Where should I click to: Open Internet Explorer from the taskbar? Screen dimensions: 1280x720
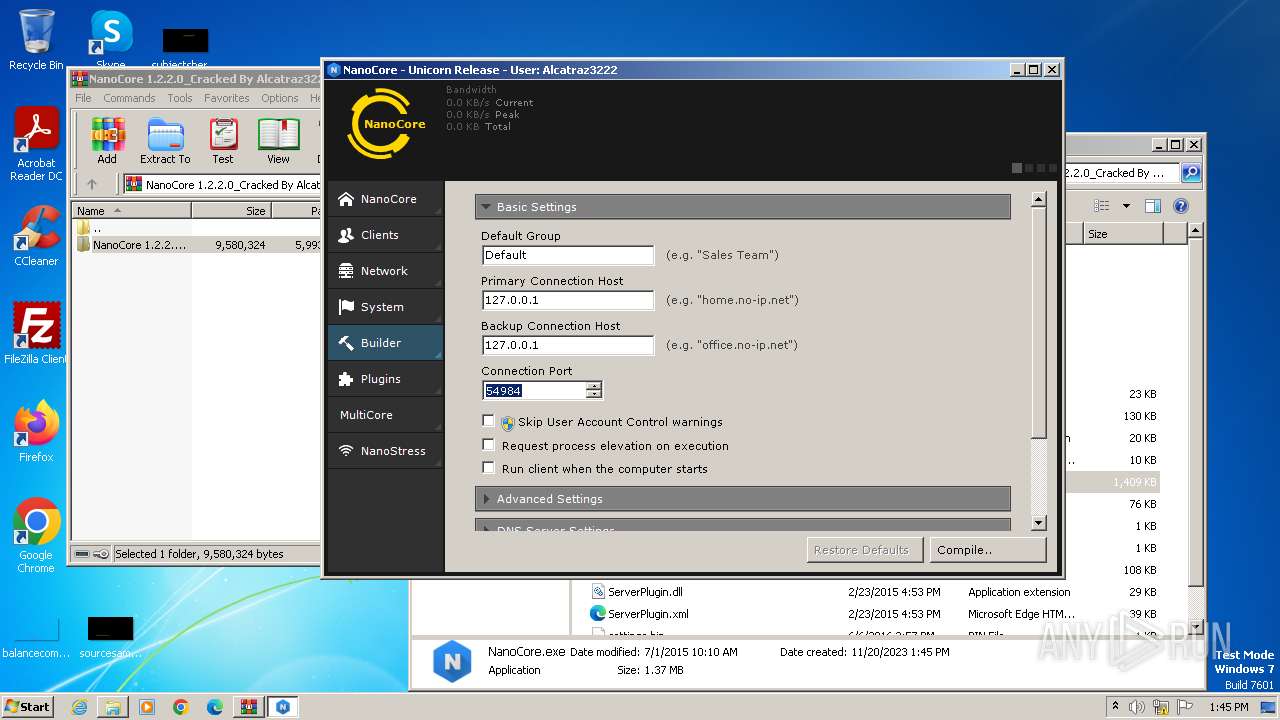[x=79, y=707]
